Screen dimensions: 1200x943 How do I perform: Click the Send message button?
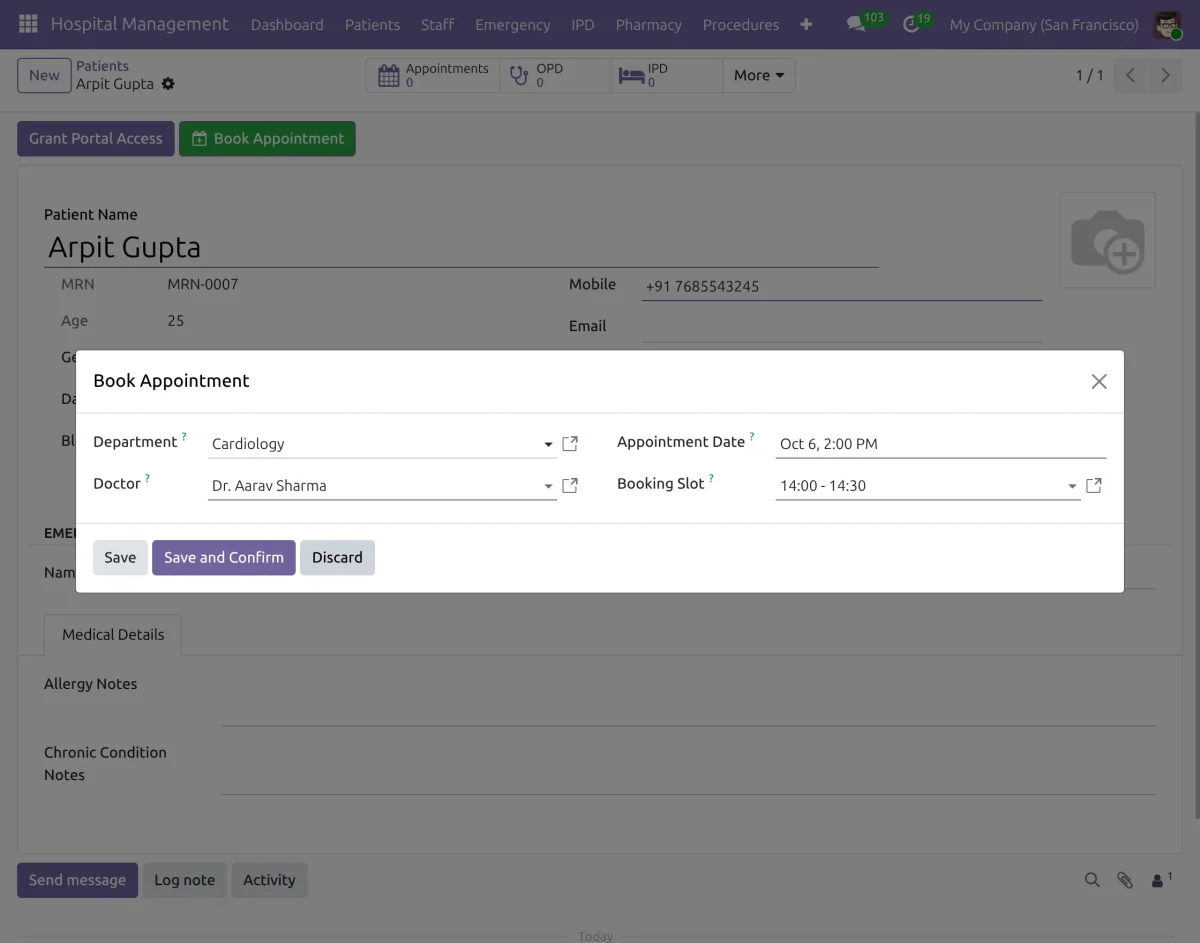coord(77,880)
